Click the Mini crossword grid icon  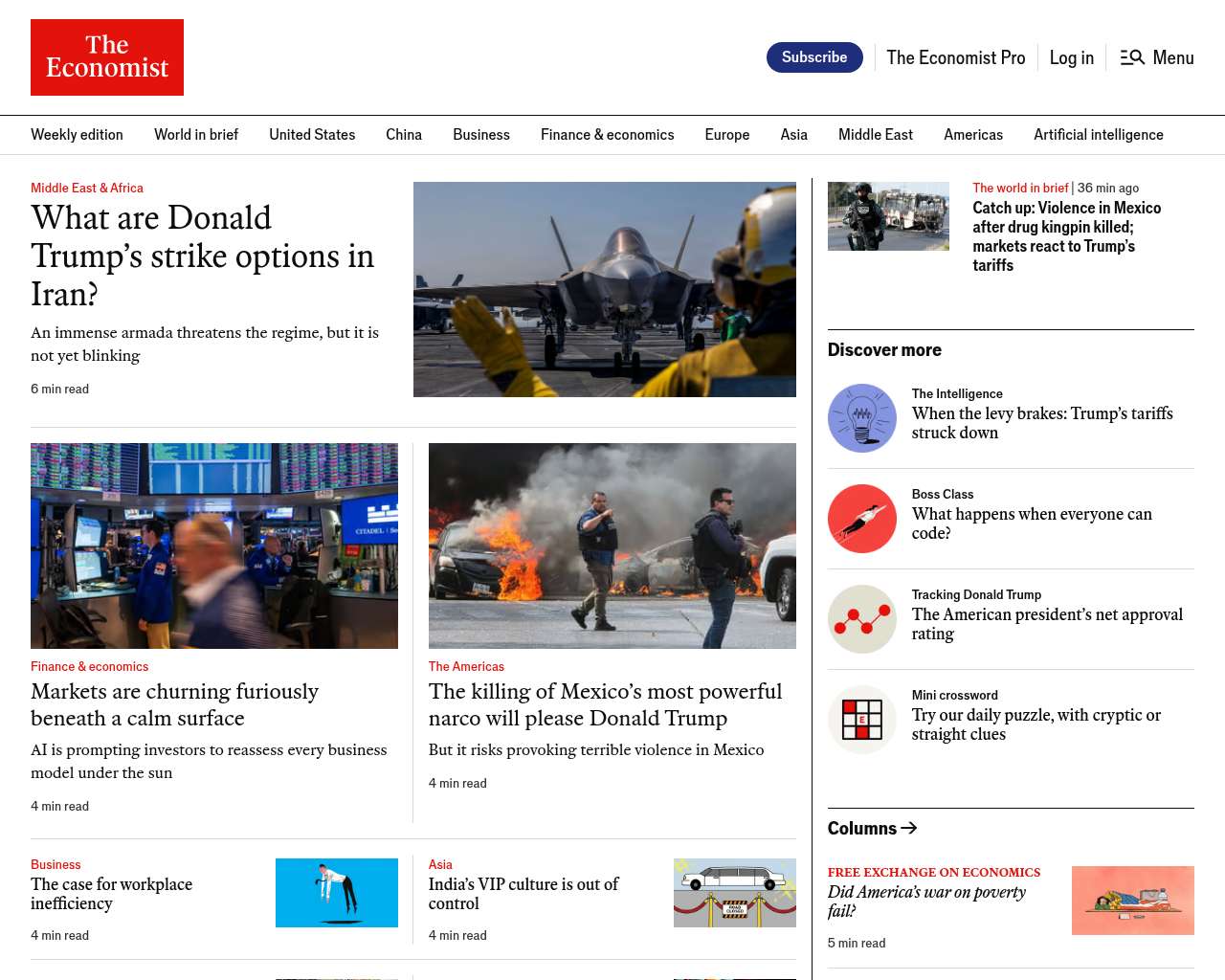pyautogui.click(x=861, y=720)
